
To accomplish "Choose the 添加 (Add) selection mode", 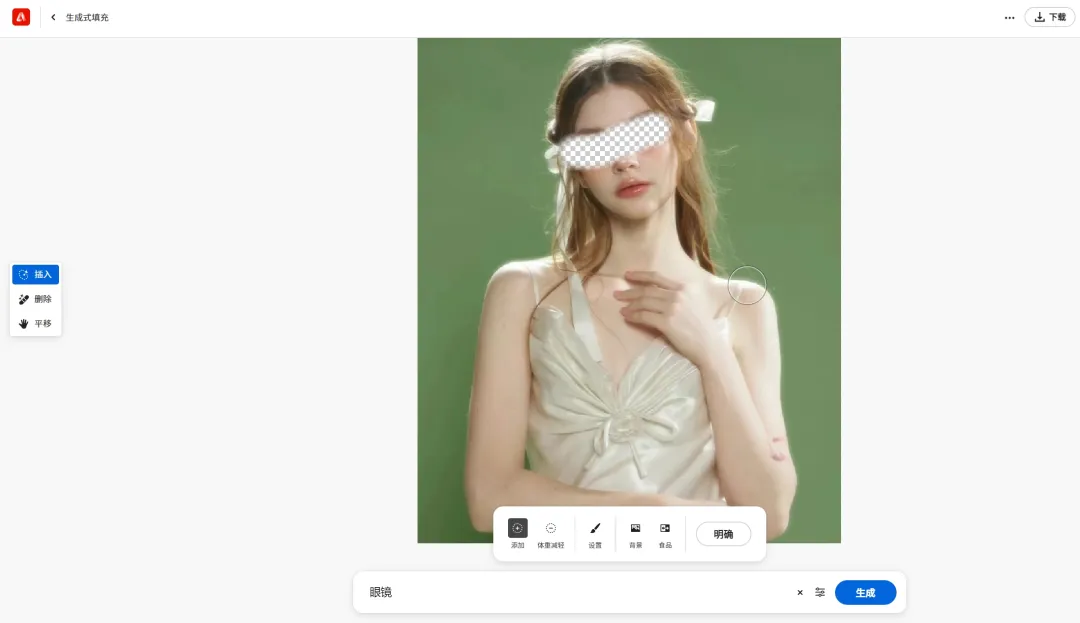I will tap(517, 529).
